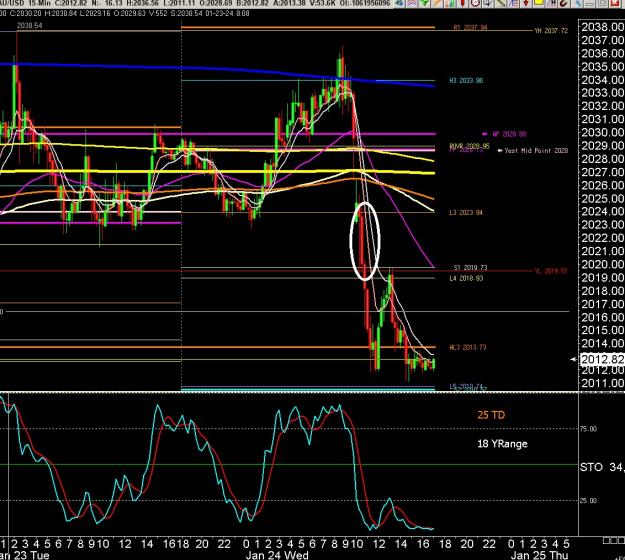
Task: Click the 25.00 stochastic level label
Action: click(588, 501)
